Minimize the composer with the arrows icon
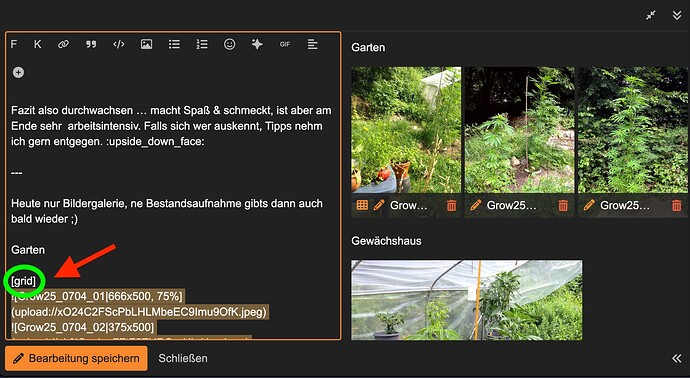This screenshot has width=690, height=378. 651,15
